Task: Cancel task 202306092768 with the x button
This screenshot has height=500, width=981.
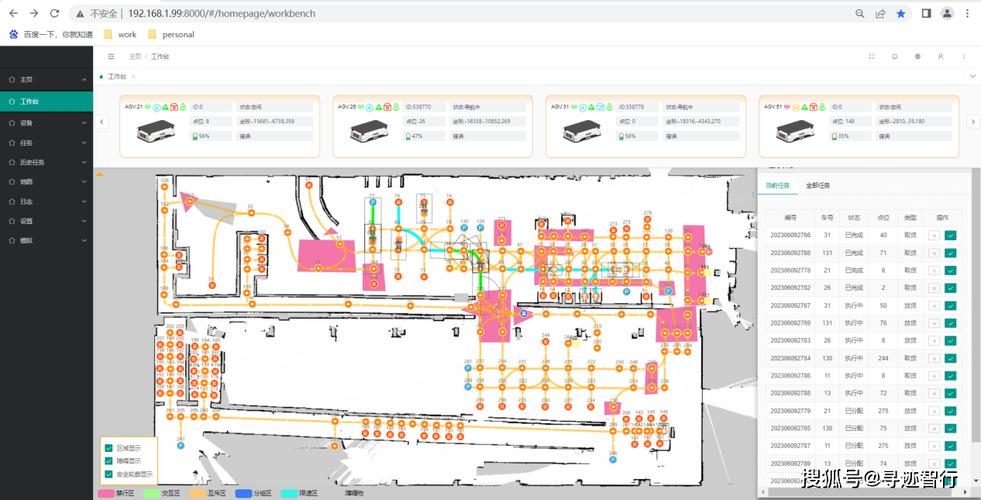Action: tap(934, 253)
